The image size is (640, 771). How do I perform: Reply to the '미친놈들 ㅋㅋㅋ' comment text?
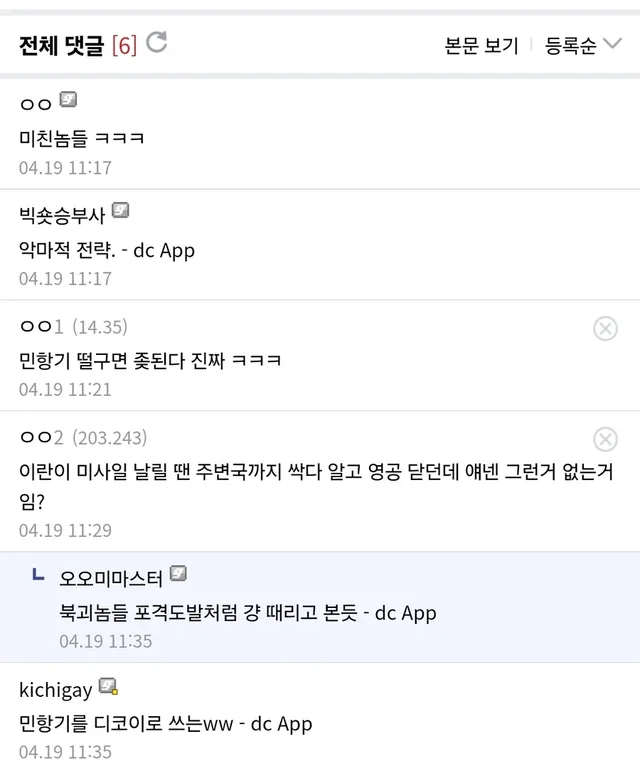82,138
